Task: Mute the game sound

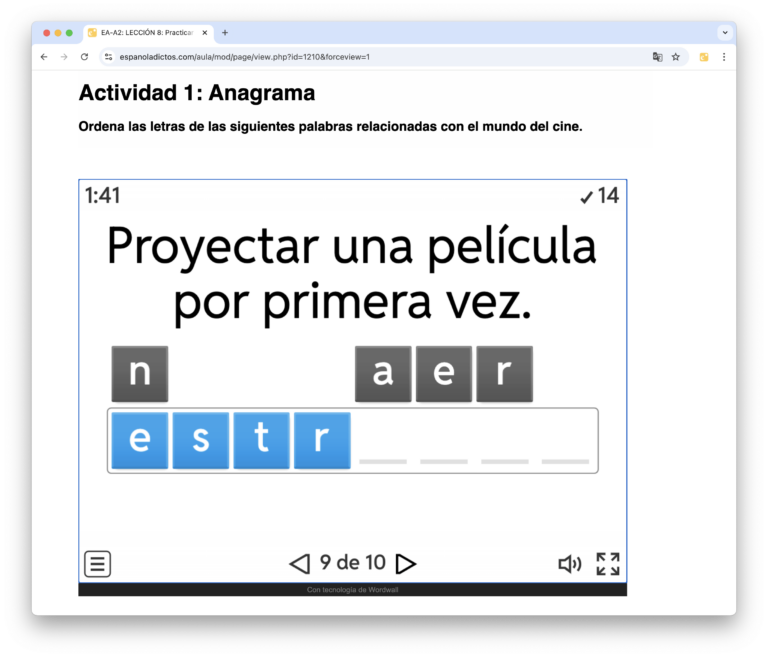Action: 570,564
